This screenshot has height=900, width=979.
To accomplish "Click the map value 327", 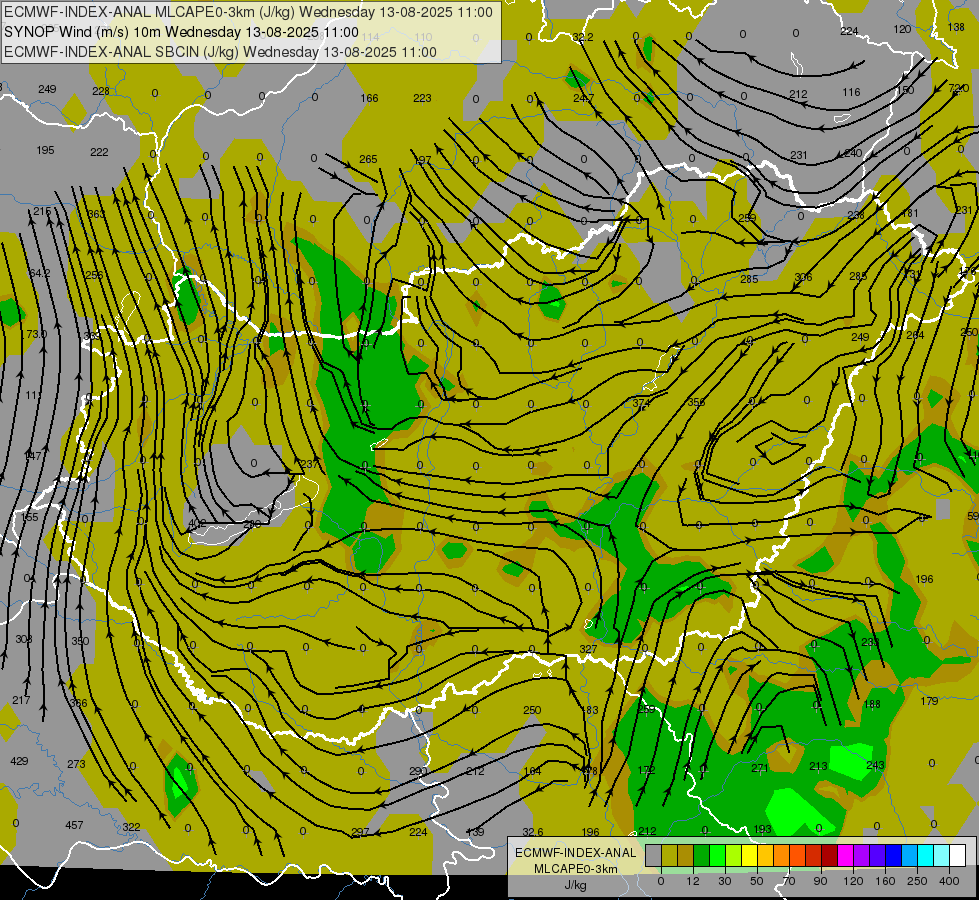I will pos(588,649).
